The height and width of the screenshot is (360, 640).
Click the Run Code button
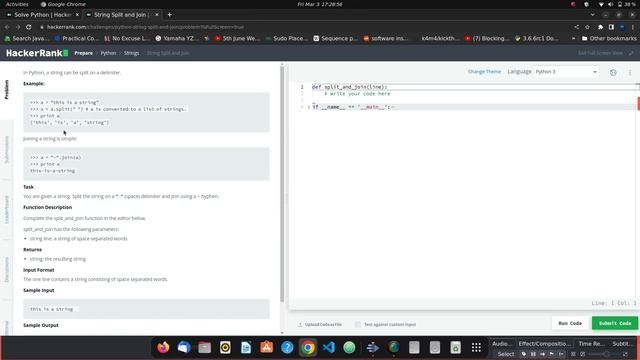(x=570, y=323)
